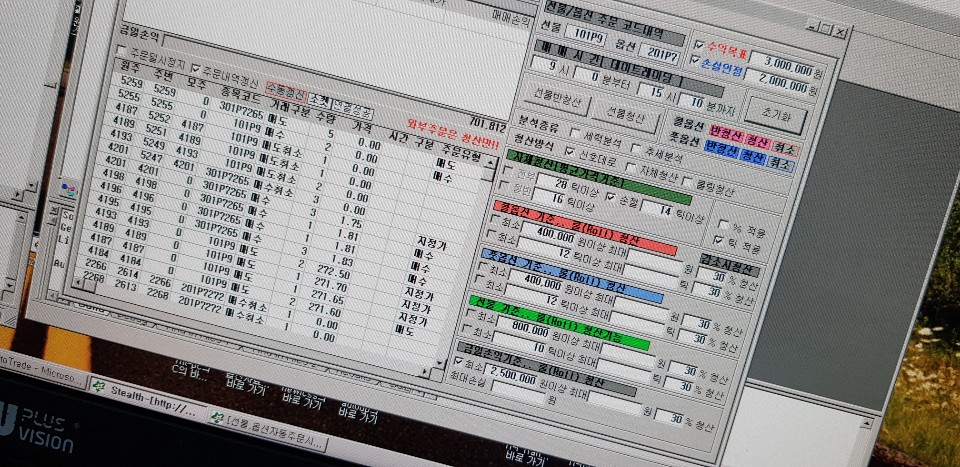
Task: Click the order table scroll-down arrow
Action: (438, 364)
